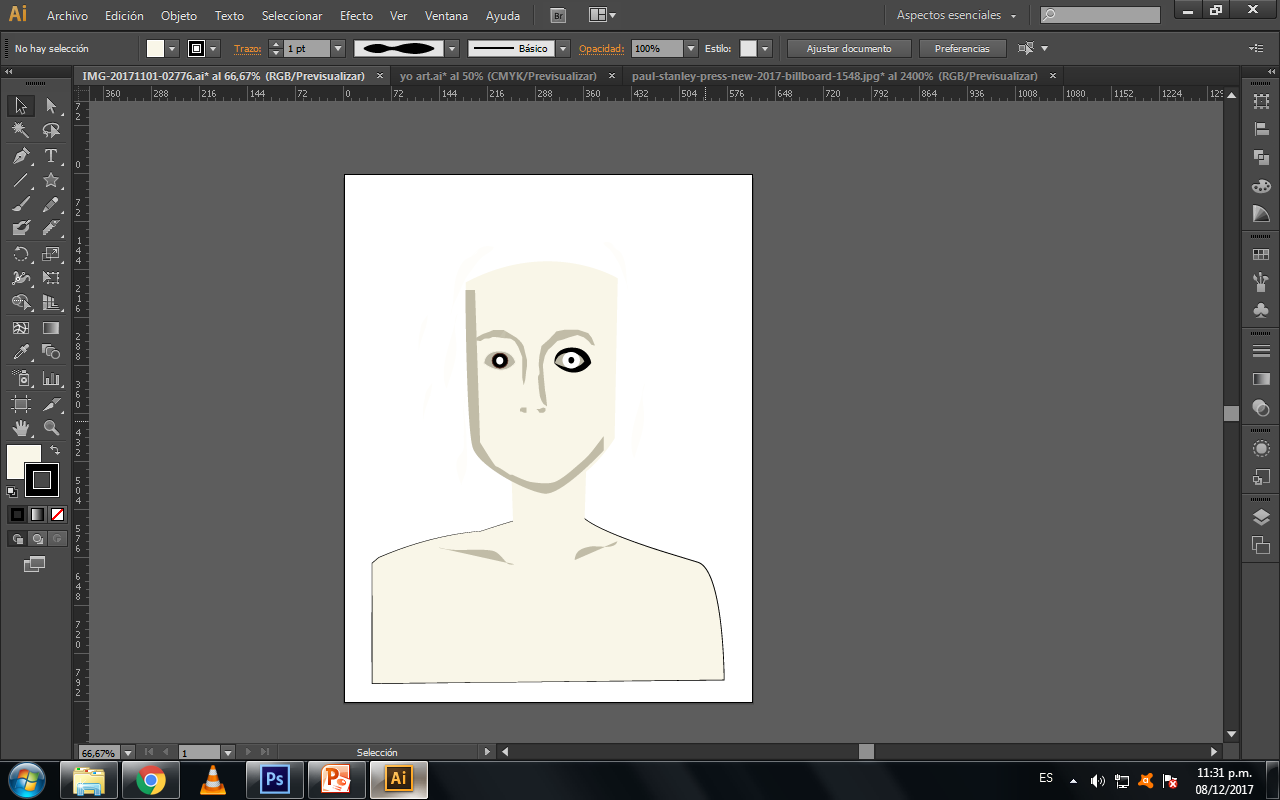
Task: Change screen mode button
Action: [35, 565]
